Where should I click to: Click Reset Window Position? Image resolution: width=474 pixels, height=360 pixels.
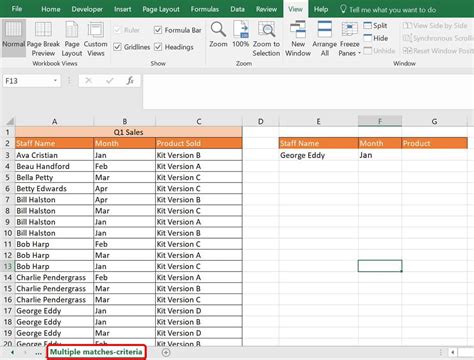pyautogui.click(x=438, y=51)
